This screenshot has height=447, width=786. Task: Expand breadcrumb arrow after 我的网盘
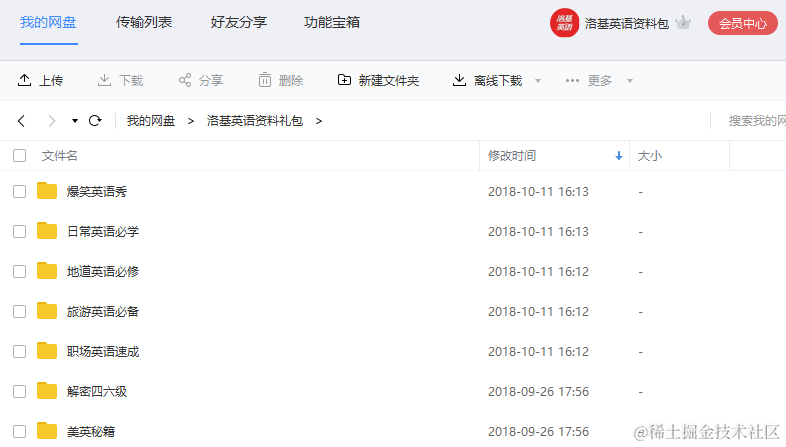point(190,121)
